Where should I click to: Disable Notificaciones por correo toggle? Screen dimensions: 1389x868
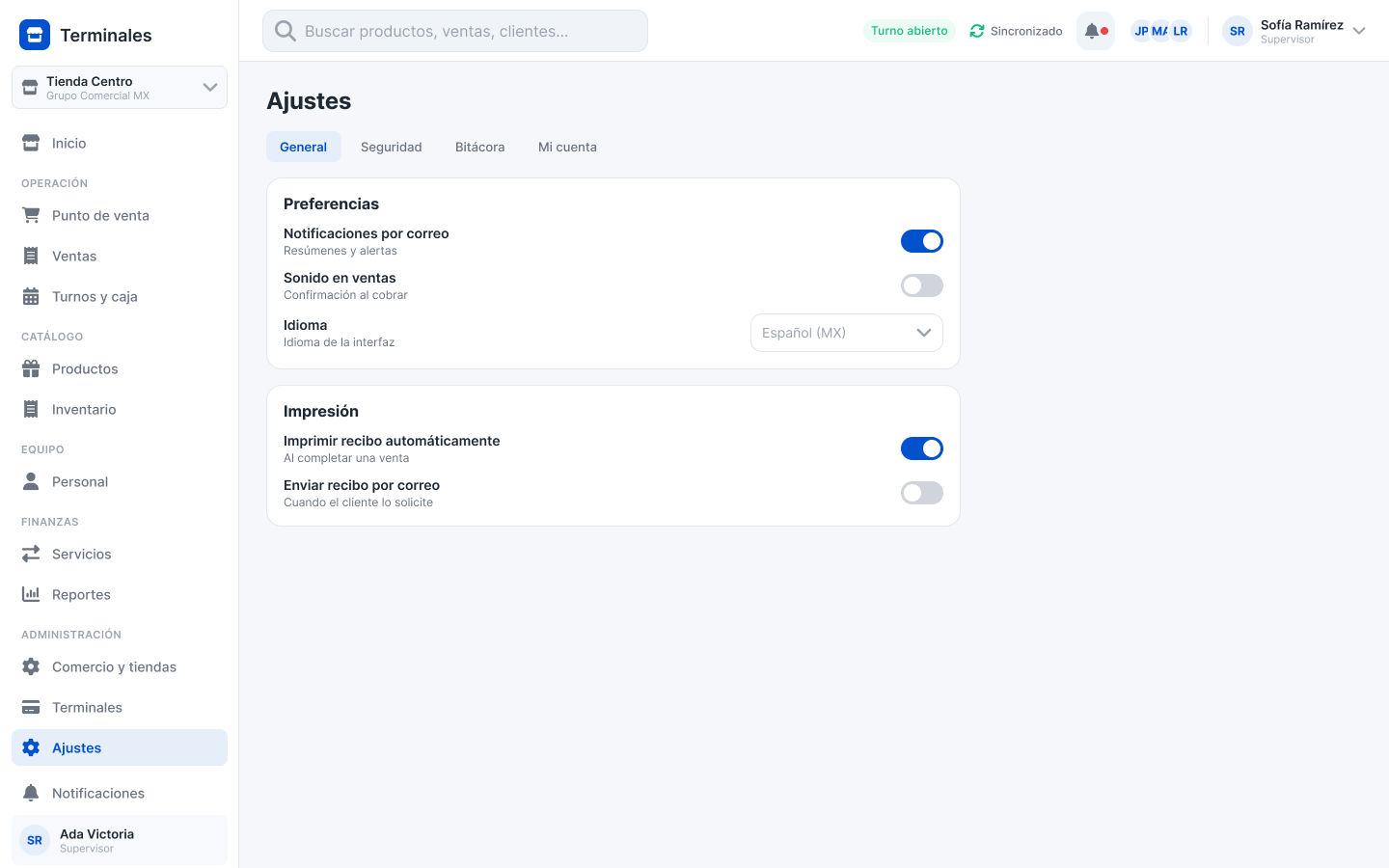coord(922,241)
